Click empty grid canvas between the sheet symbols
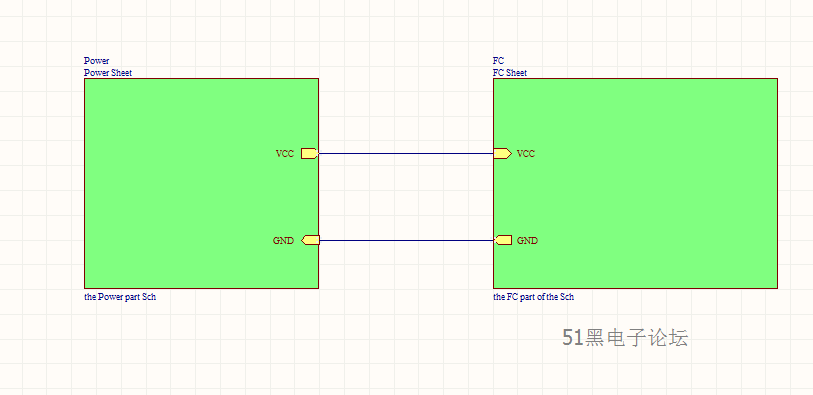 (406, 197)
